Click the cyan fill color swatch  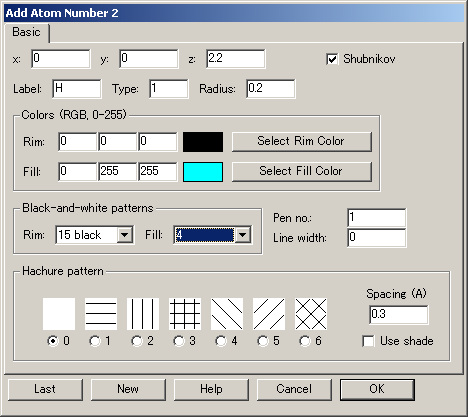[203, 172]
